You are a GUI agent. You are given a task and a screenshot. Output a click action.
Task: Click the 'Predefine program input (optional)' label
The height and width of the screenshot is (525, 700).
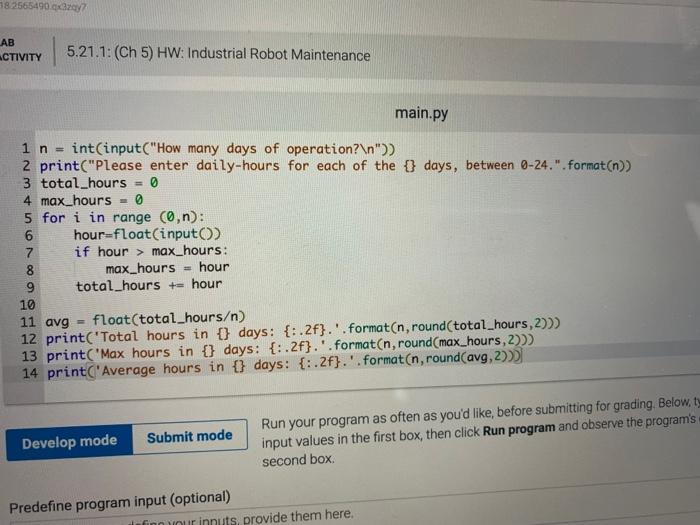pos(120,502)
